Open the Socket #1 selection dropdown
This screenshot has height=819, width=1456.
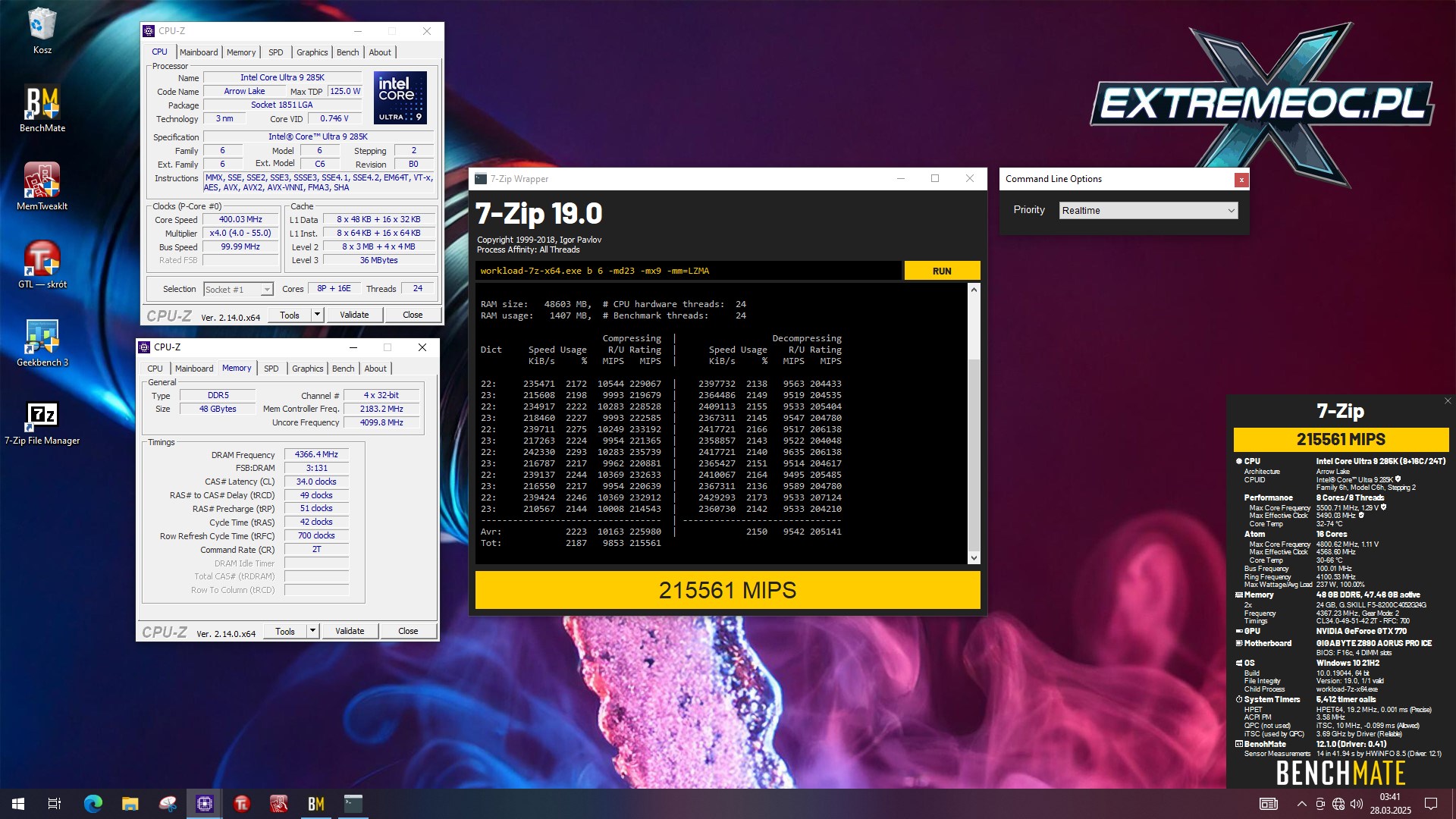(238, 289)
